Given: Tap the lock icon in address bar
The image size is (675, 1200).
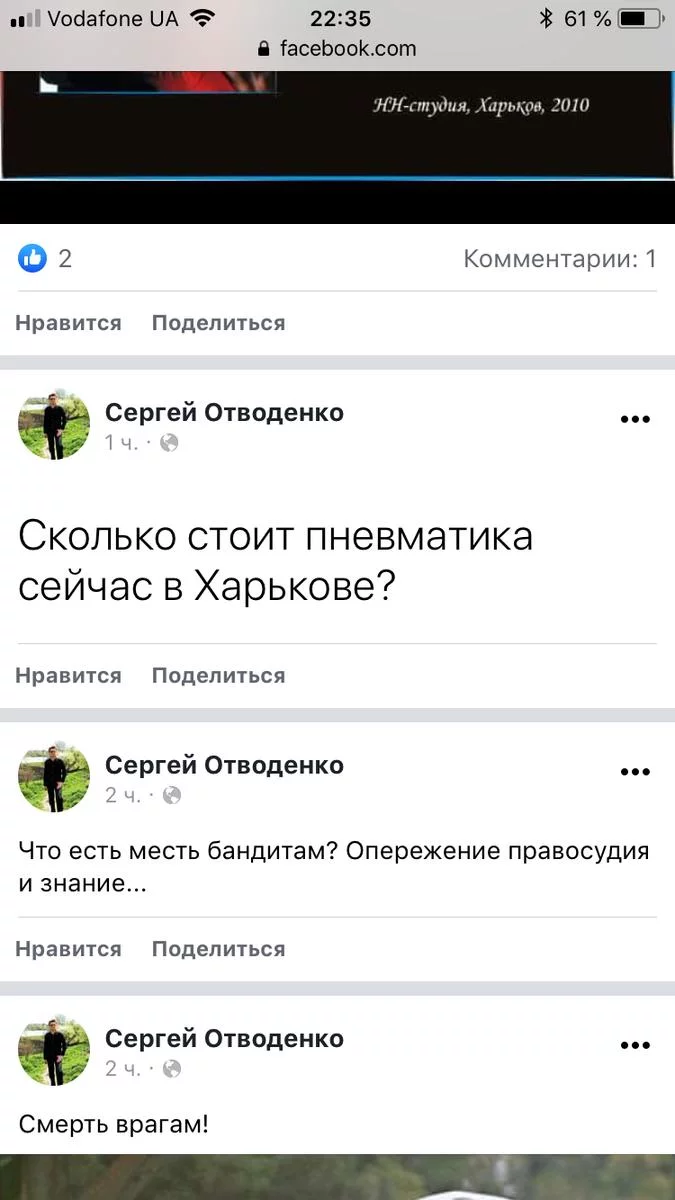Looking at the screenshot, I should pos(264,49).
